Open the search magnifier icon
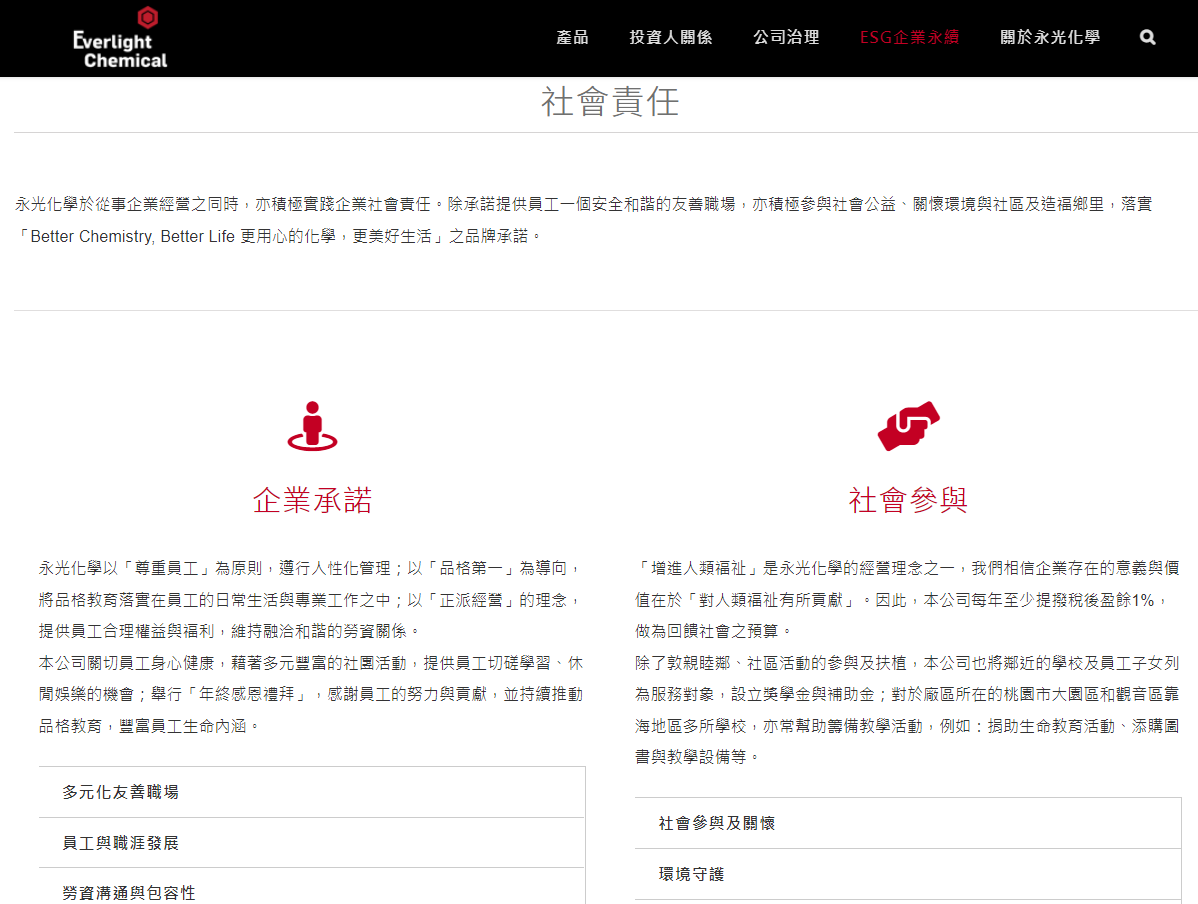1198x904 pixels. (x=1147, y=37)
